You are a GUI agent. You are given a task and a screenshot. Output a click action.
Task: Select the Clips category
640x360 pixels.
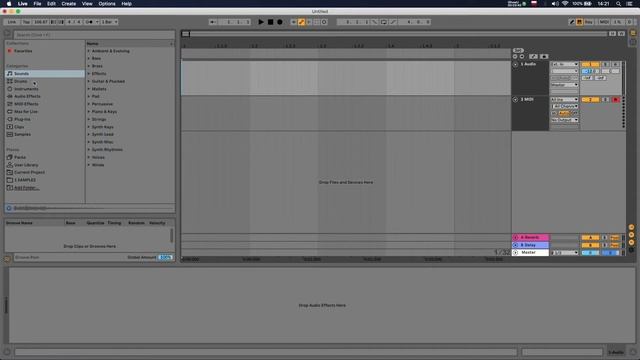click(19, 127)
